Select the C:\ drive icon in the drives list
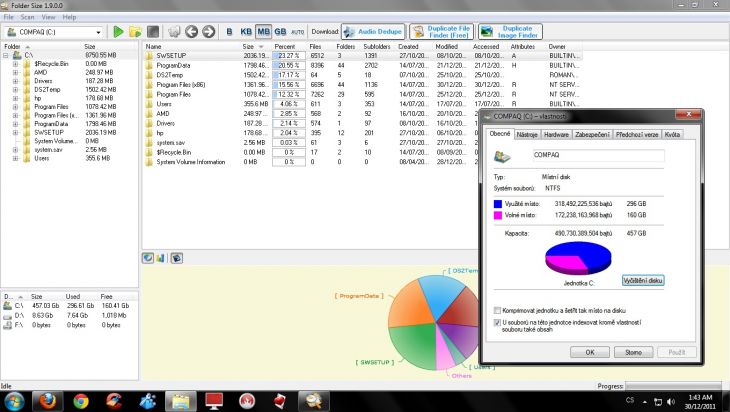 [7, 306]
